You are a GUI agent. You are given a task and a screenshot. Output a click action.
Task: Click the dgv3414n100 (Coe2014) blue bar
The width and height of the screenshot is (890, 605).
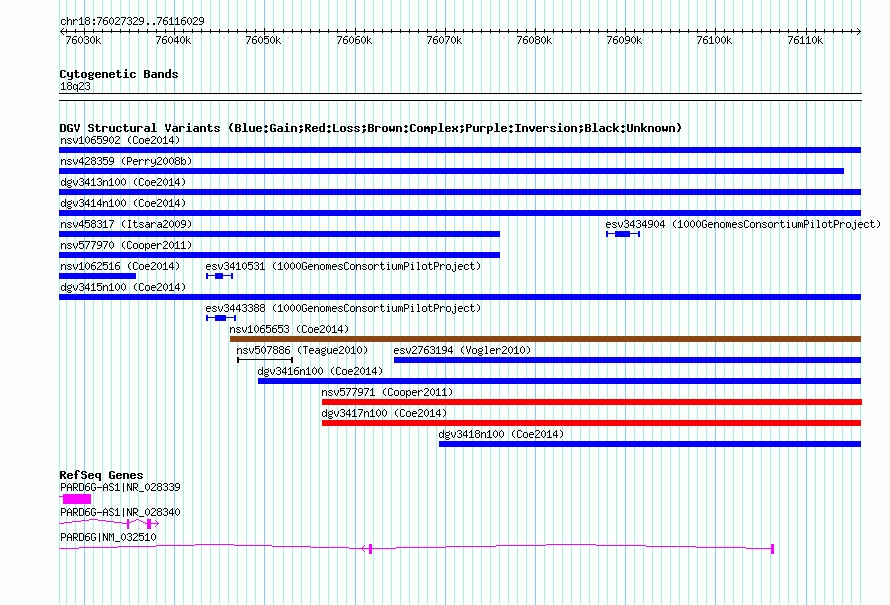460,213
